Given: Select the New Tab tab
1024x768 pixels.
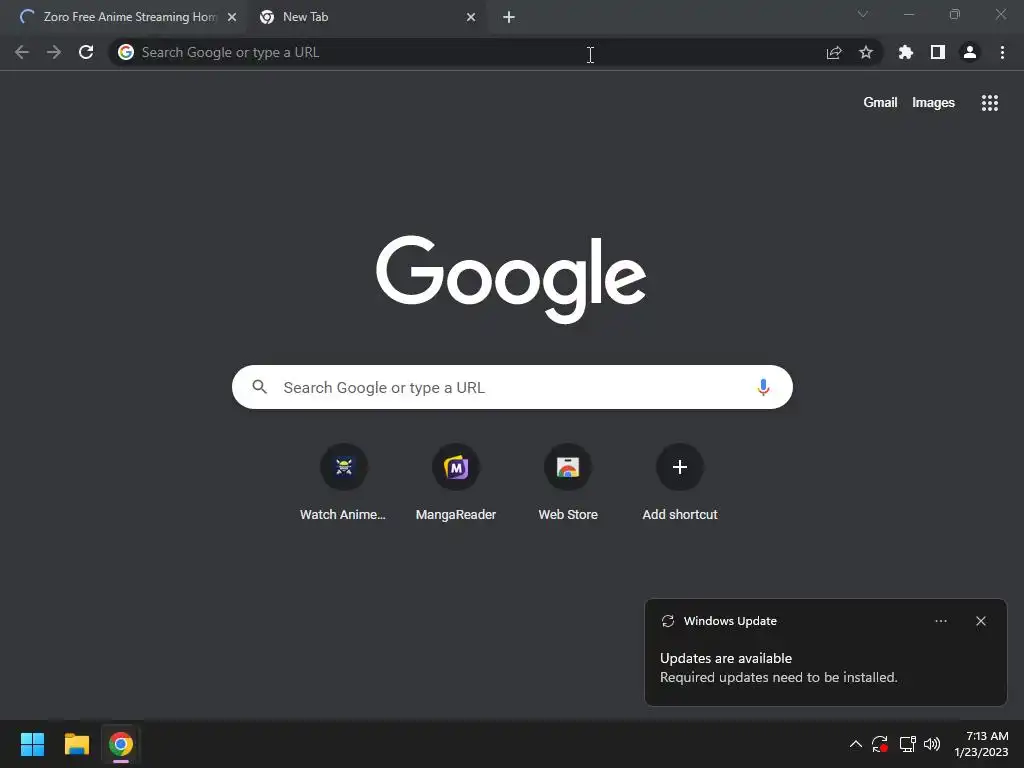Looking at the screenshot, I should [368, 17].
